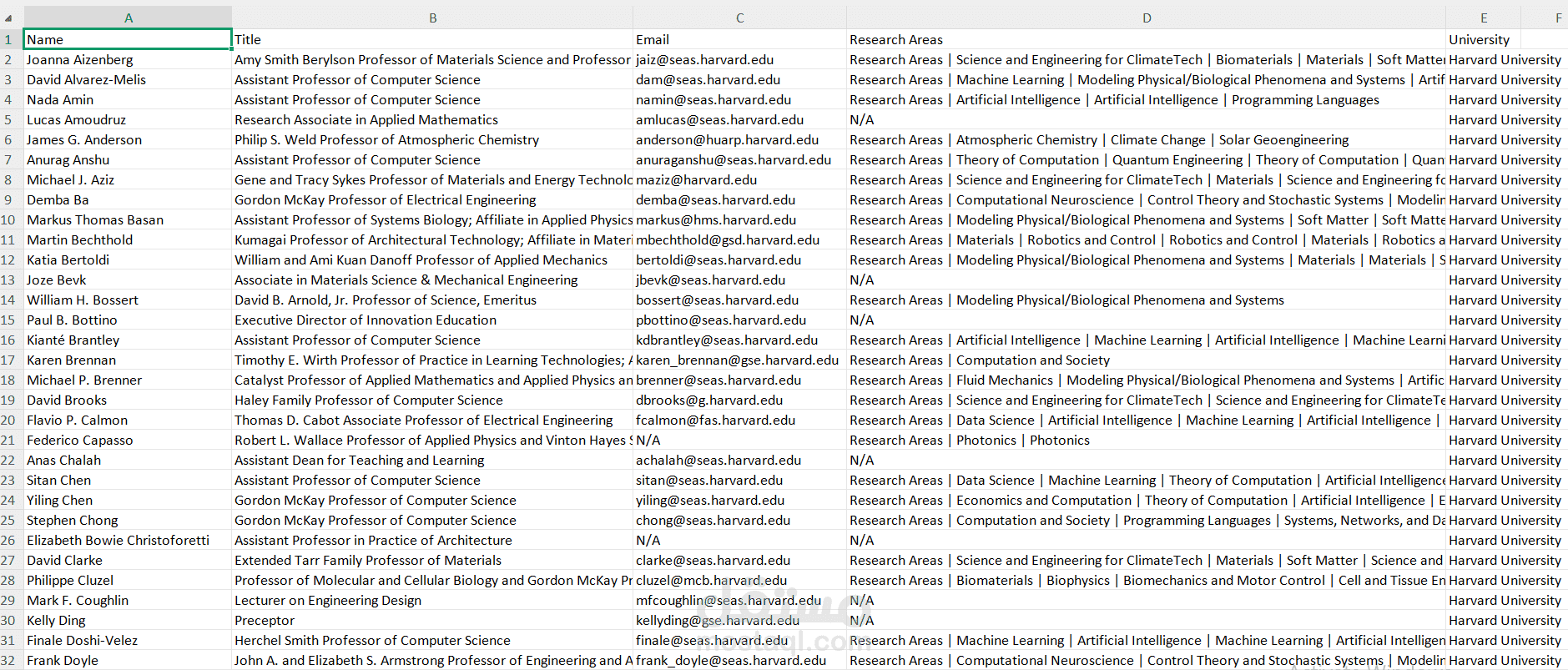Screen dimensions: 1568x670
Task: Click 'Philip S. Weld Professor of Atmospheric Chemistry'
Action: [386, 139]
